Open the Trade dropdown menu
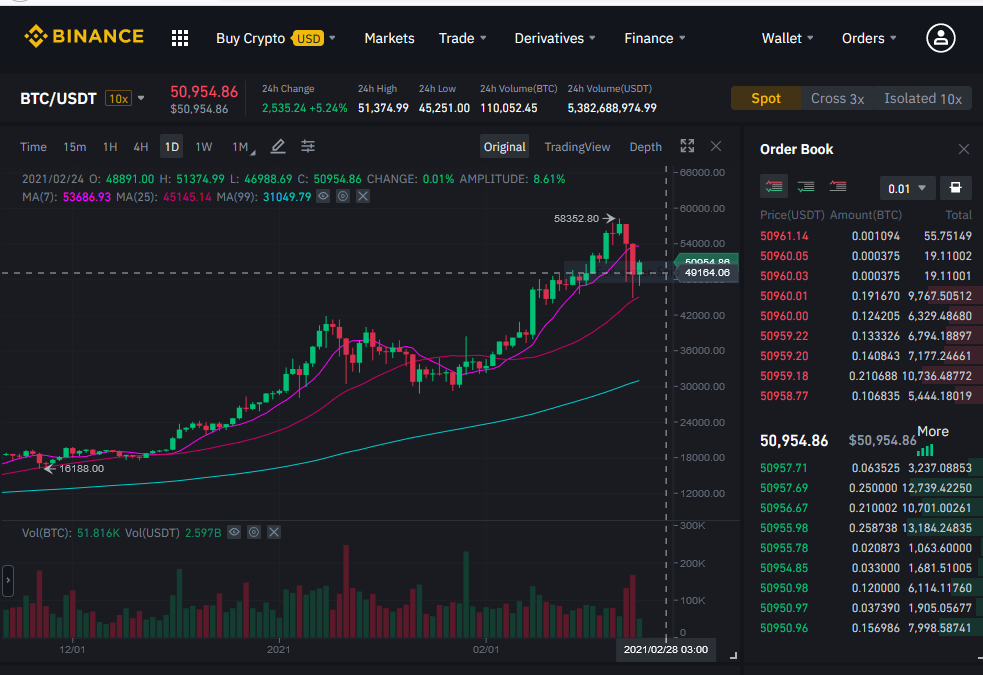Screen dimensions: 983x675 [x=463, y=38]
